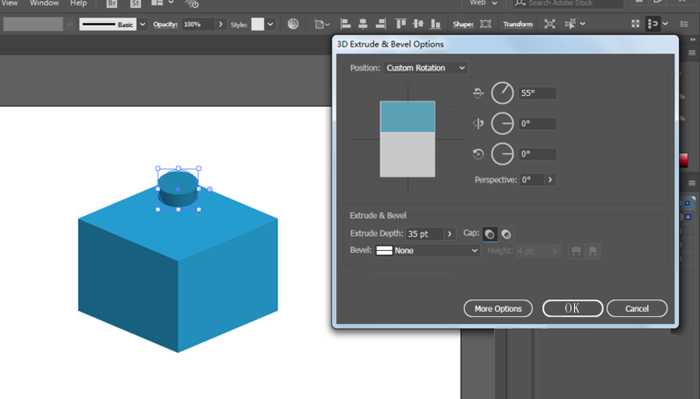Click the four-squares grid icon in control bar

(635, 24)
